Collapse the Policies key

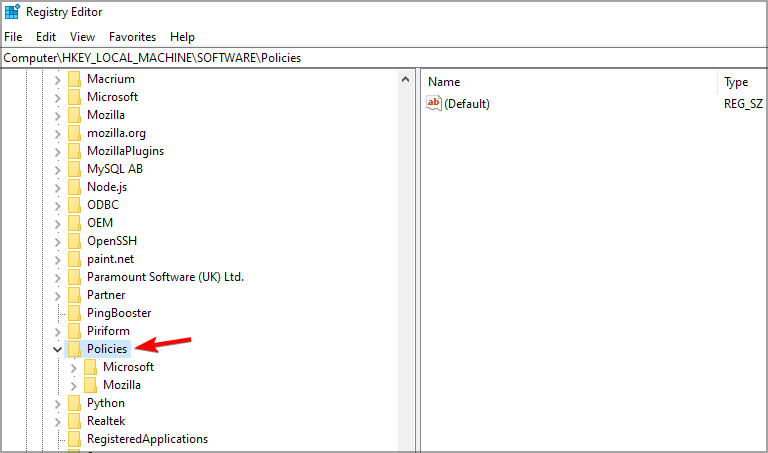[57, 349]
